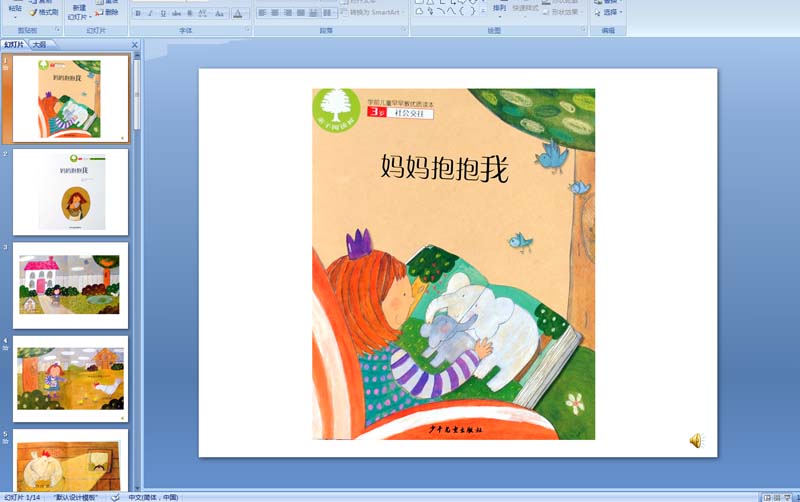
Task: Toggle text Shadow formatting
Action: (189, 14)
